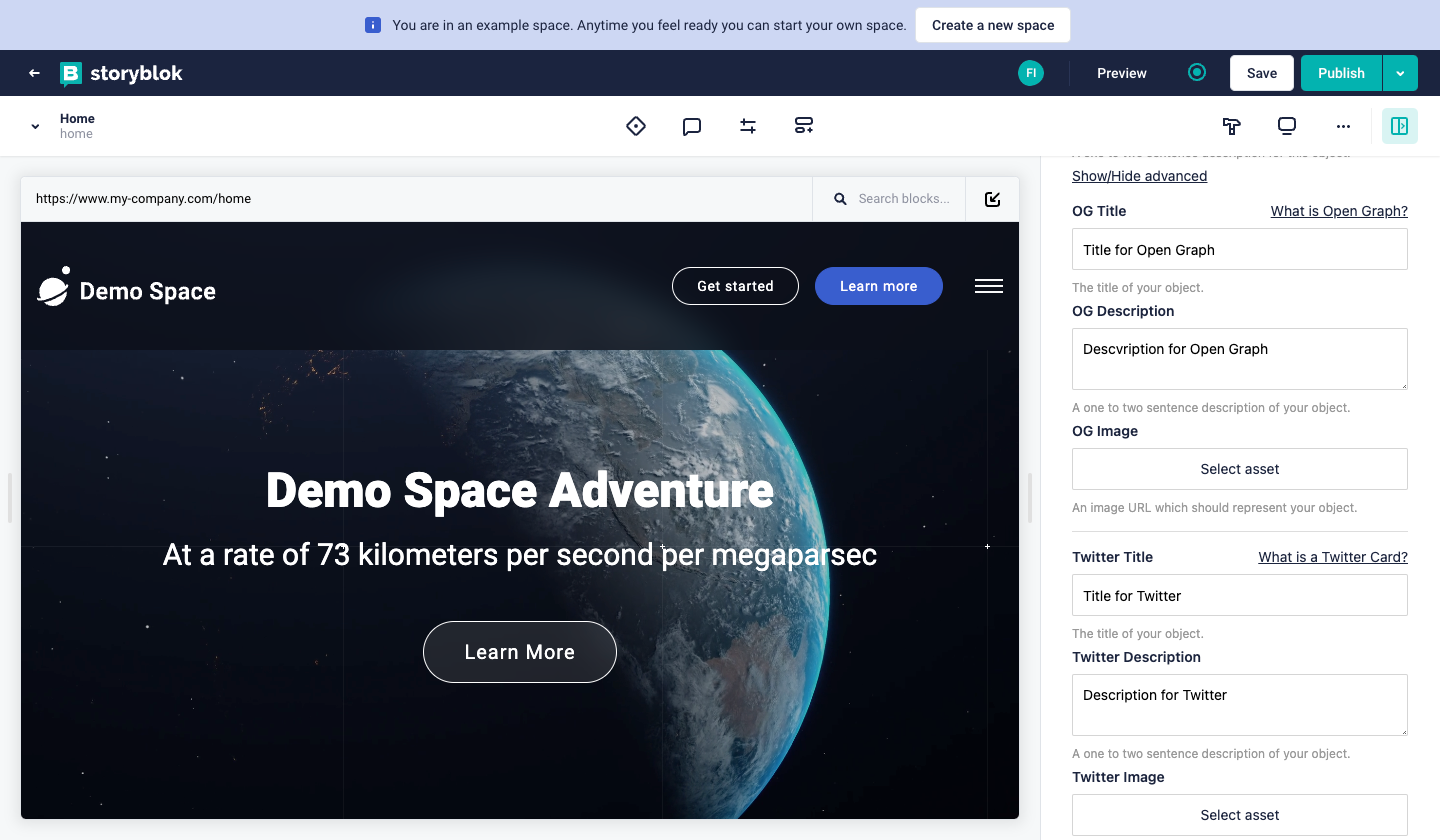Select asset for Twitter Image
The height and width of the screenshot is (840, 1440).
1240,815
